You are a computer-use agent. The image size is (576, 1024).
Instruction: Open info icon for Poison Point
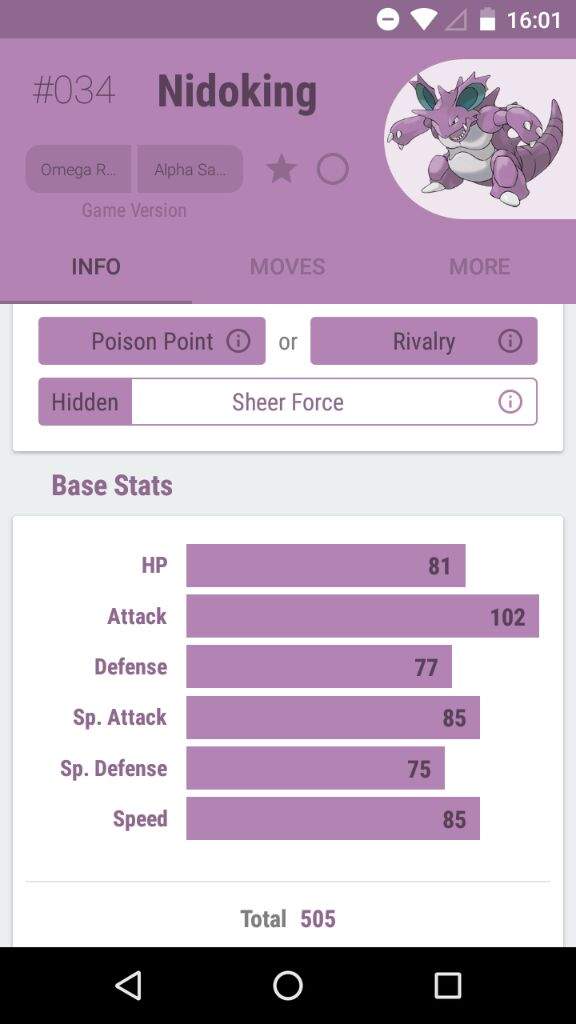tap(238, 340)
